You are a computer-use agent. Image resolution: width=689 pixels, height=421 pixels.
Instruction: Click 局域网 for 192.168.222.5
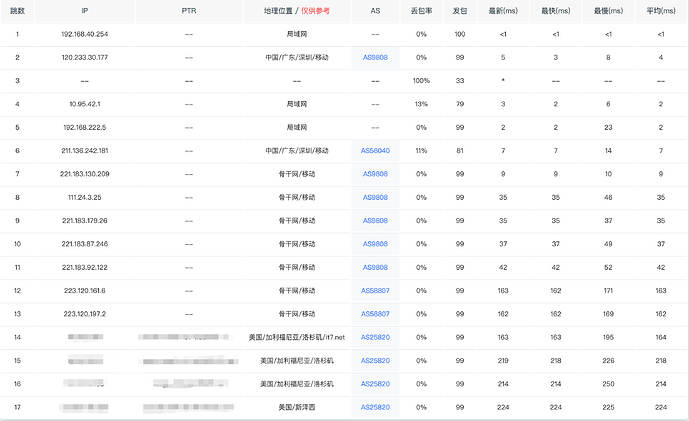297,127
